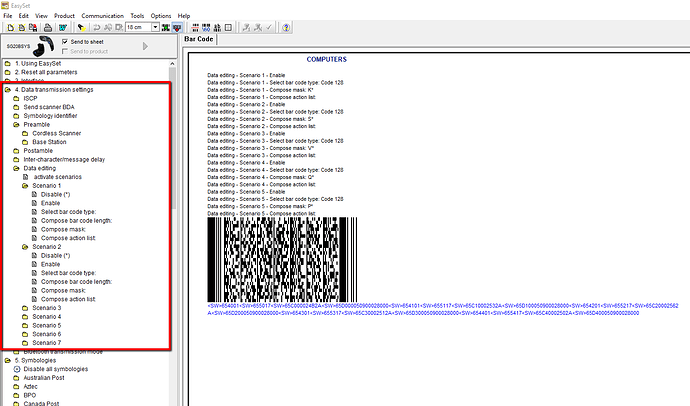Click the yellow flashlight scanner toolbar icon
Screen dimensions: 690x406
click(81, 28)
